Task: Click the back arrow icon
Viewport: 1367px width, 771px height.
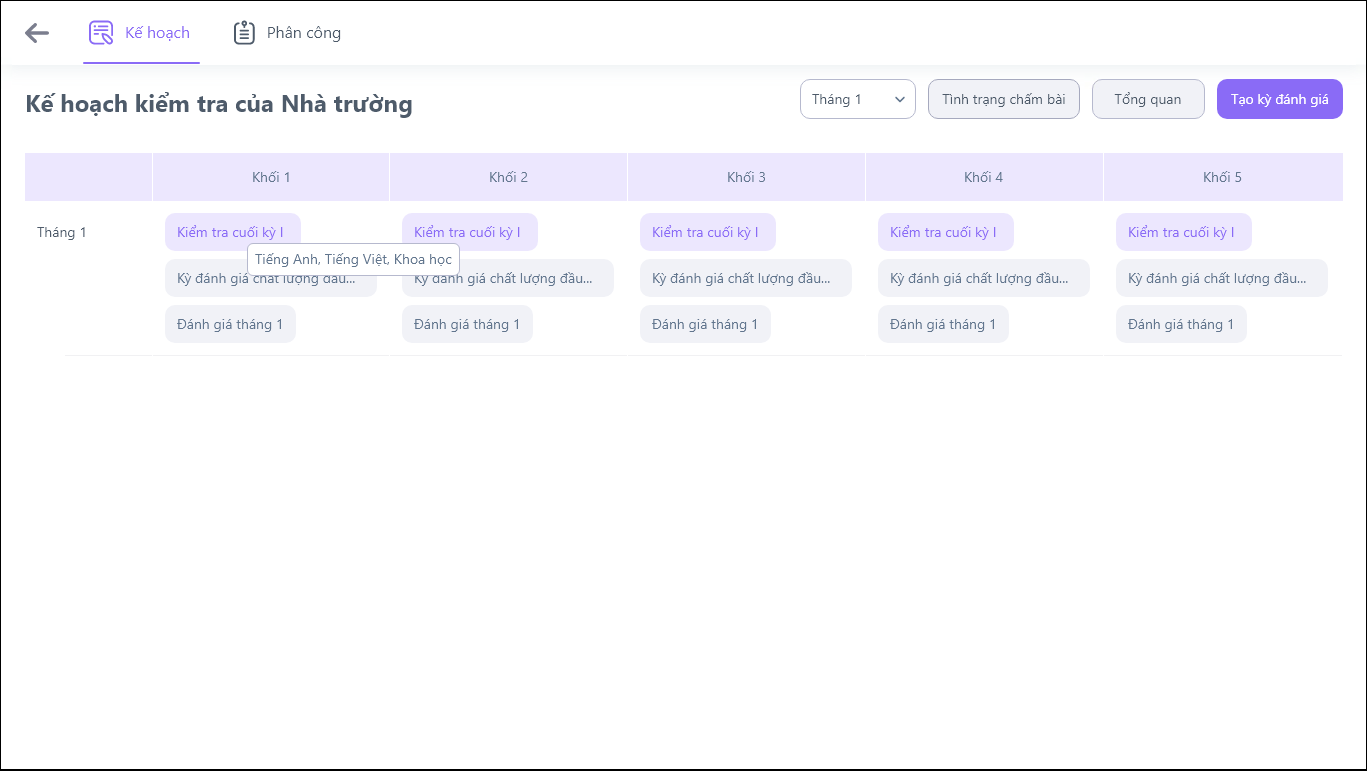Action: pos(37,33)
